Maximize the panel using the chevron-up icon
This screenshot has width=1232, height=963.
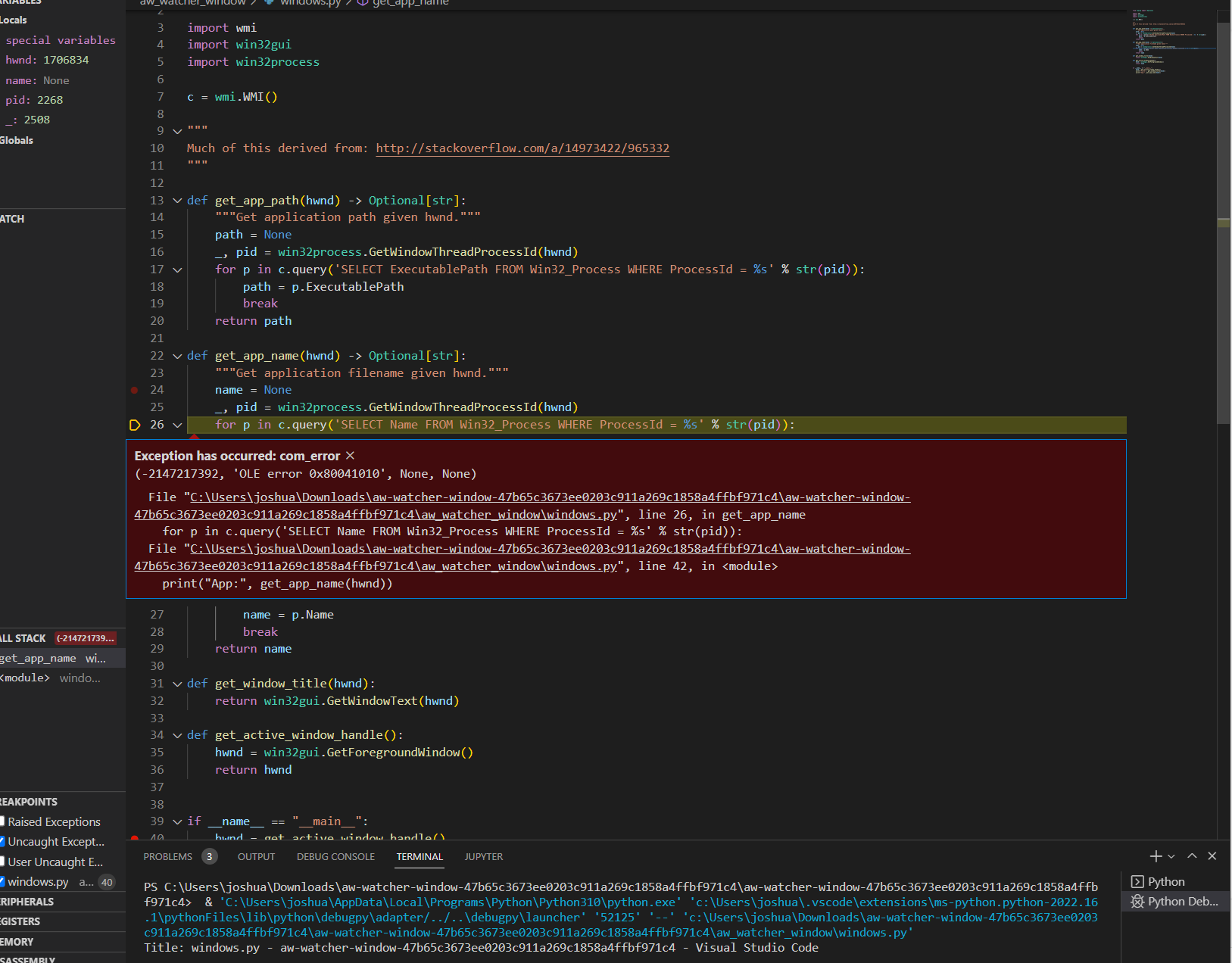coord(1191,855)
